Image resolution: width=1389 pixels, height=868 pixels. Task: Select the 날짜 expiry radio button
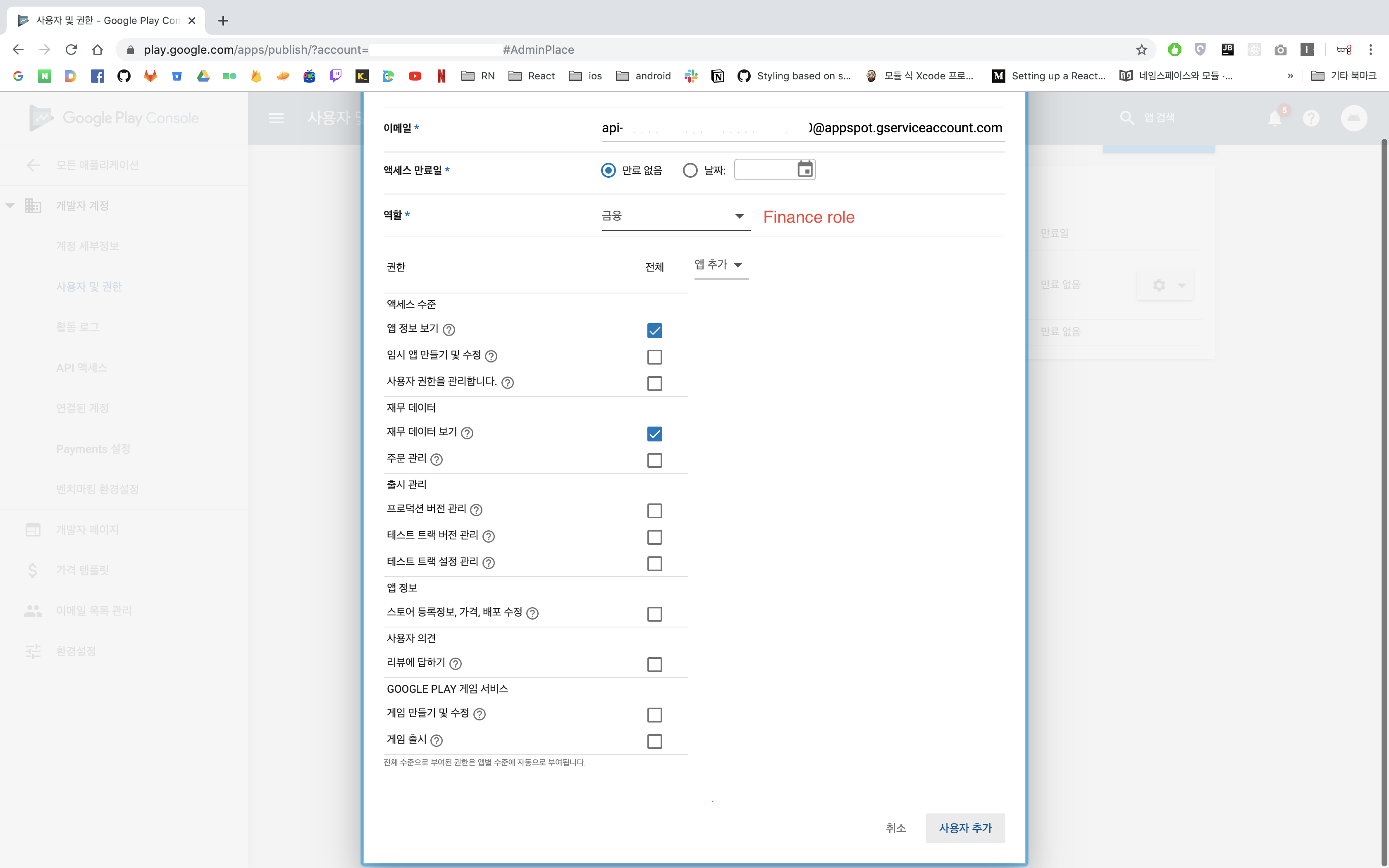coord(690,170)
